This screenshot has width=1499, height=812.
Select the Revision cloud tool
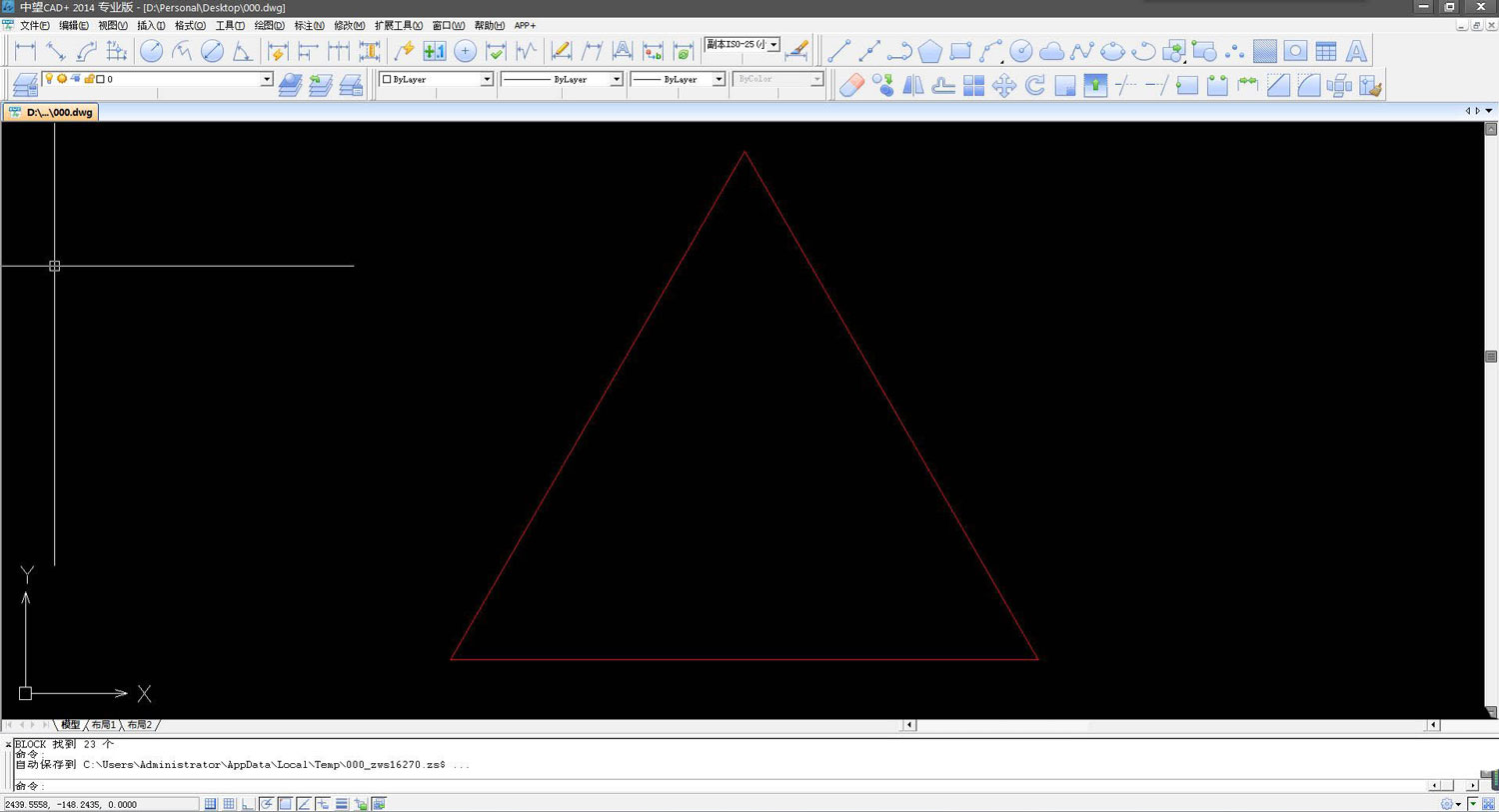1051,51
